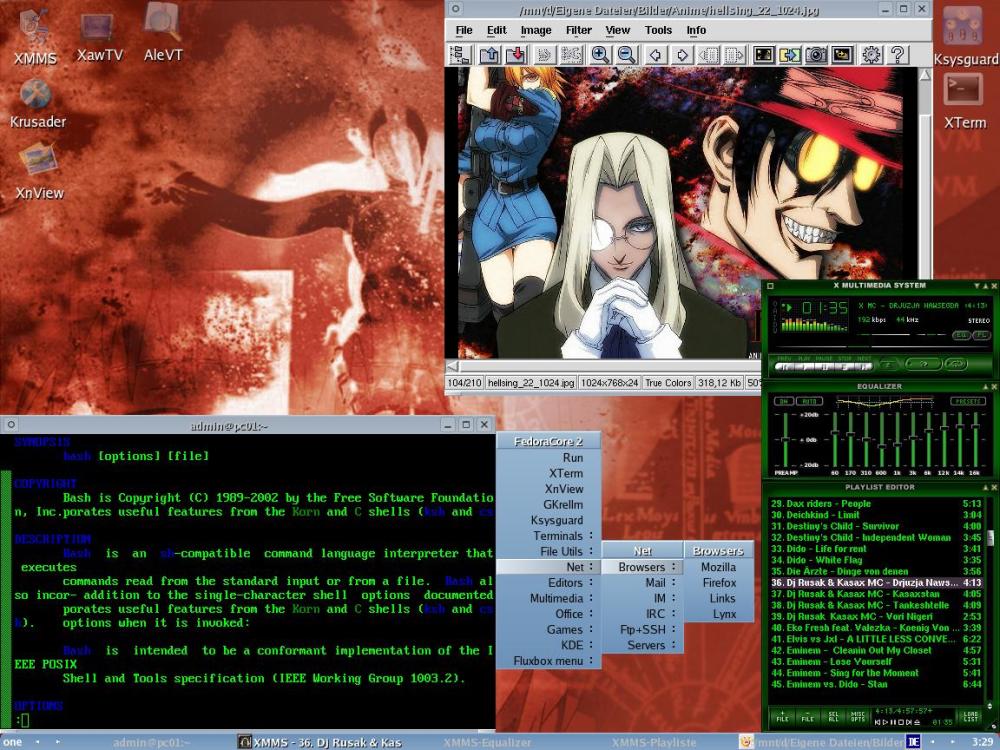
Task: Adjust the 16k equalizer slider
Action: pos(975,439)
